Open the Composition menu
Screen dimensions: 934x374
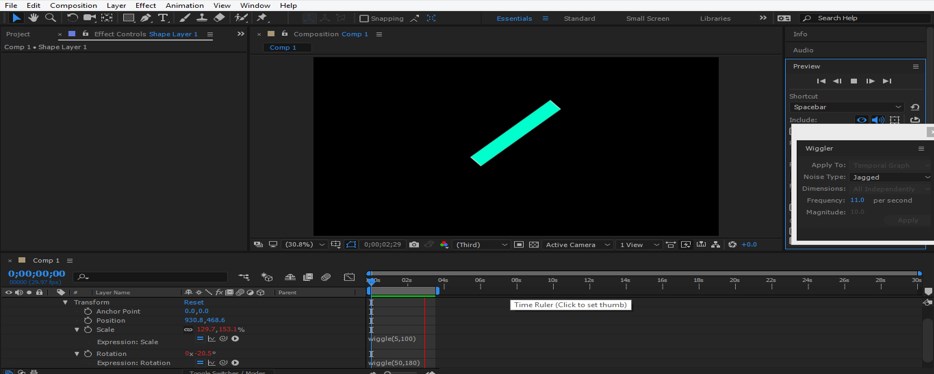point(73,5)
